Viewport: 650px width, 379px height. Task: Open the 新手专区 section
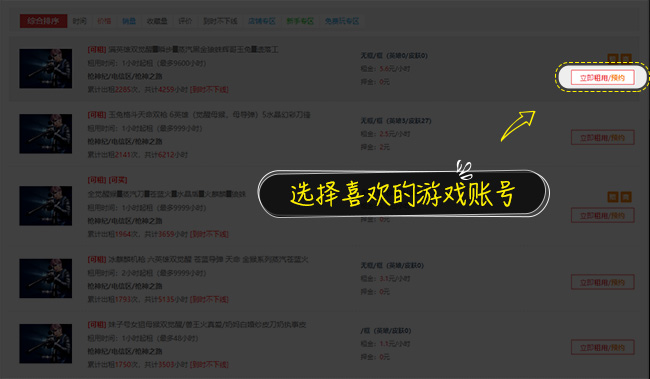tap(300, 21)
